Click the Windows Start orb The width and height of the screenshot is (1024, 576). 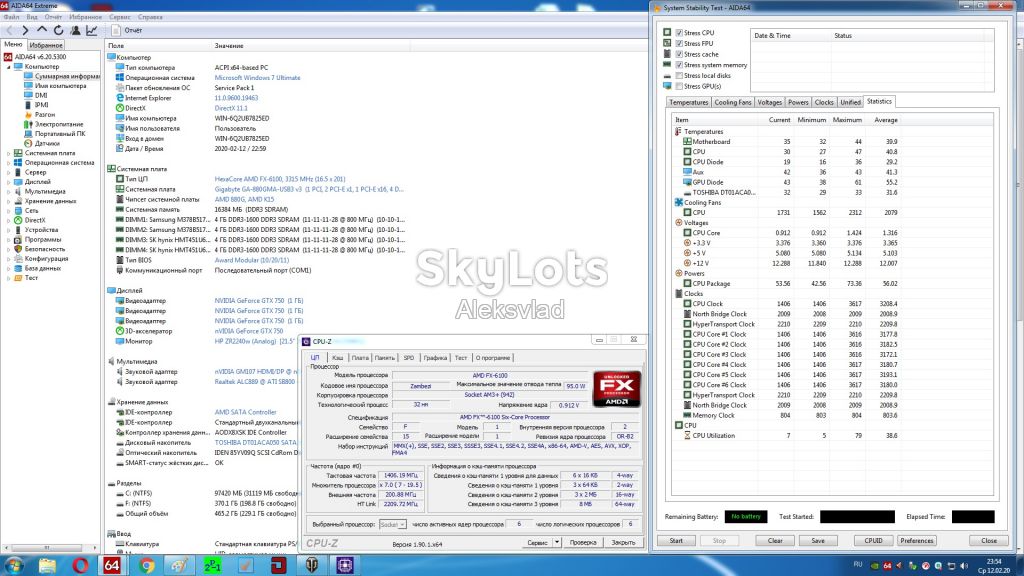[x=14, y=565]
